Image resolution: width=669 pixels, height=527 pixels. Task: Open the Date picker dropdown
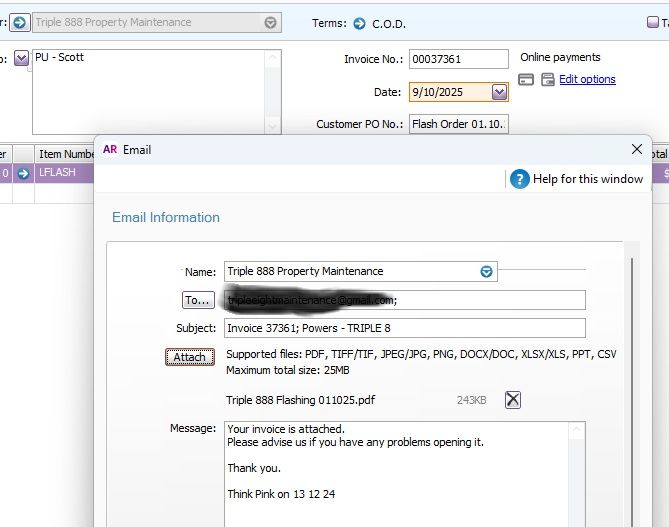(x=500, y=92)
